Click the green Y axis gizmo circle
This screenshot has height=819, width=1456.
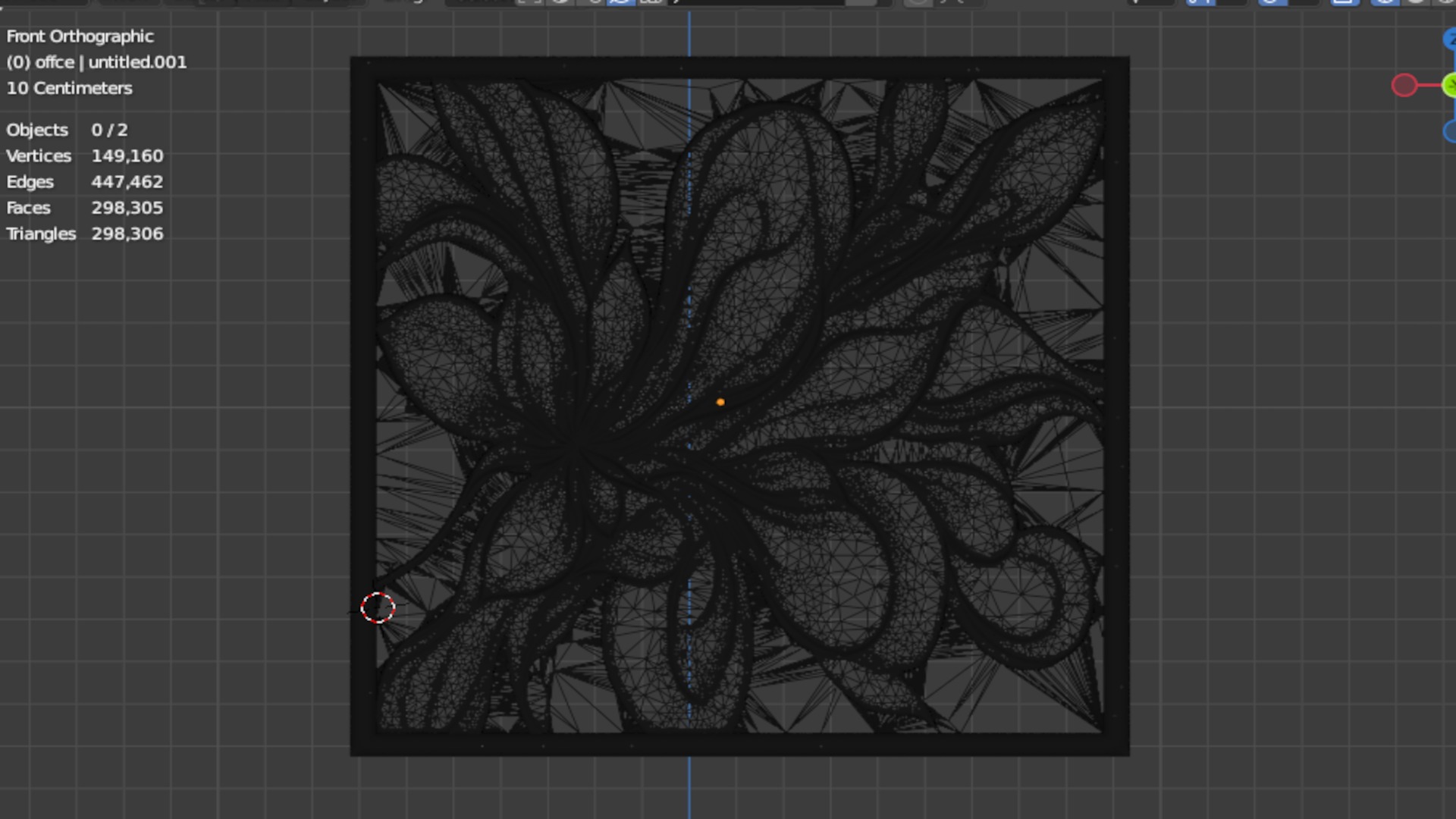[x=1450, y=85]
